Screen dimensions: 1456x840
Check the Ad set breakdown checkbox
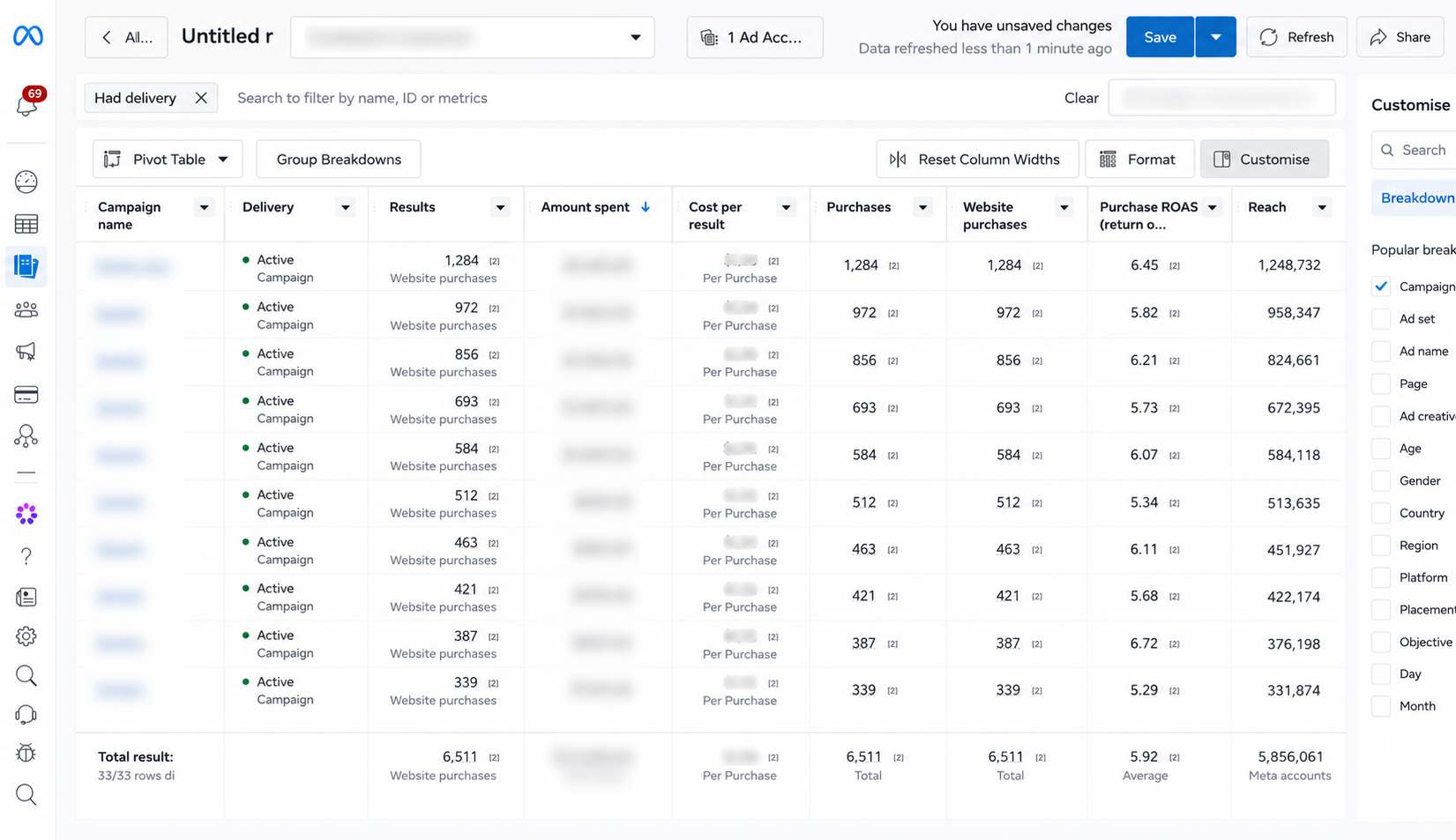[x=1381, y=319]
